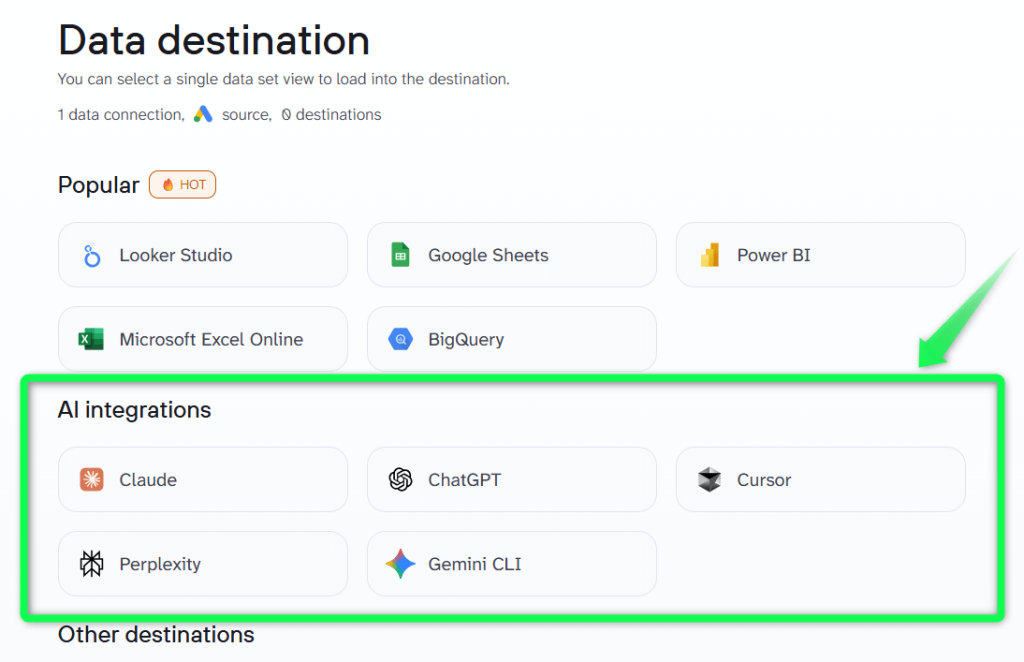Viewport: 1024px width, 662px height.
Task: Click the Google Sheets green icon
Action: tap(400, 255)
